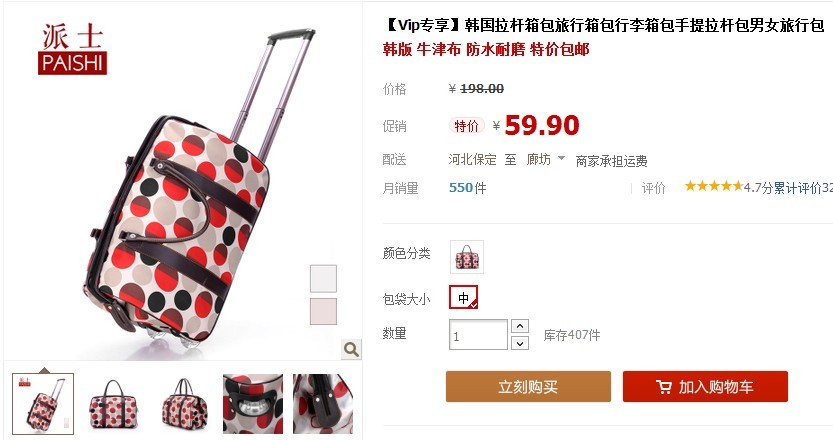Click the 特价 promotion badge

(466, 126)
